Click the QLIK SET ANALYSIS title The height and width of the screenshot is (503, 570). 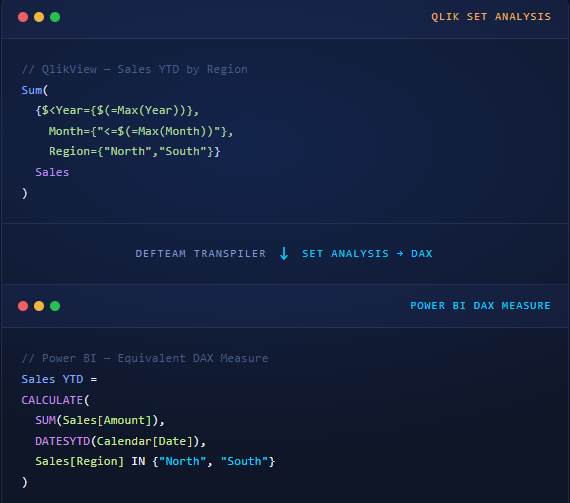pyautogui.click(x=491, y=17)
